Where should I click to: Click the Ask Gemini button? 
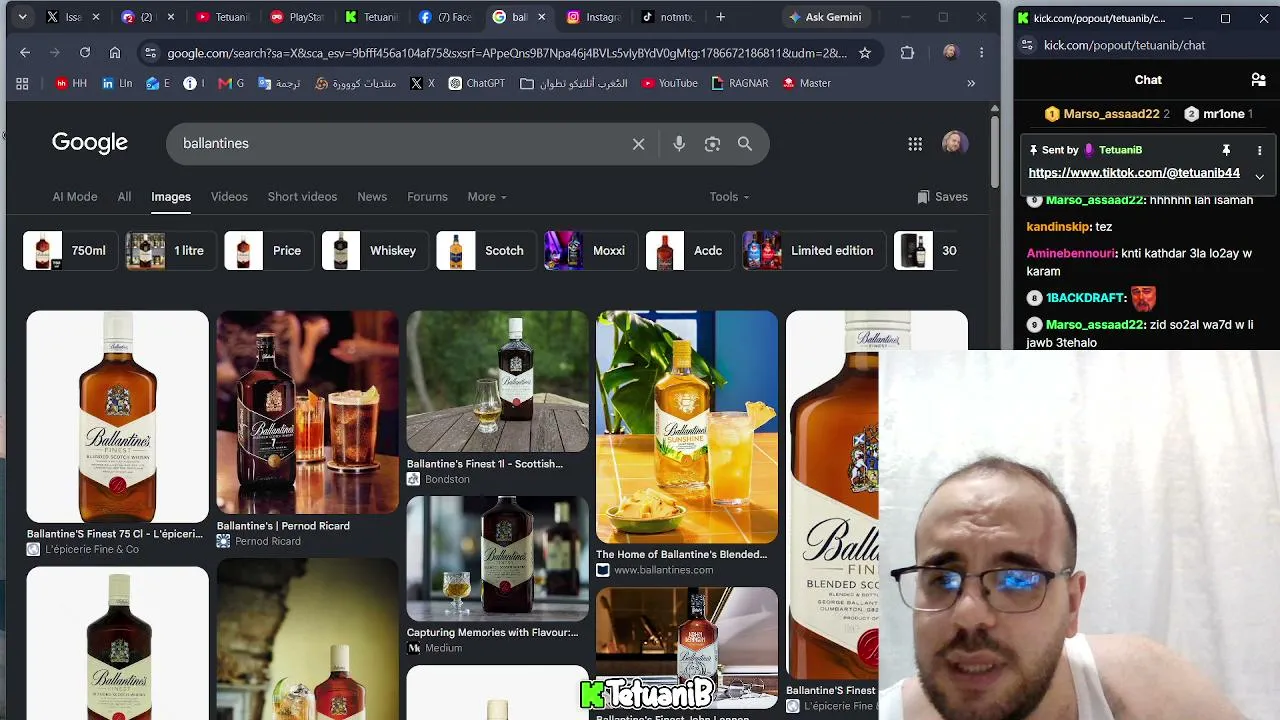click(x=825, y=17)
